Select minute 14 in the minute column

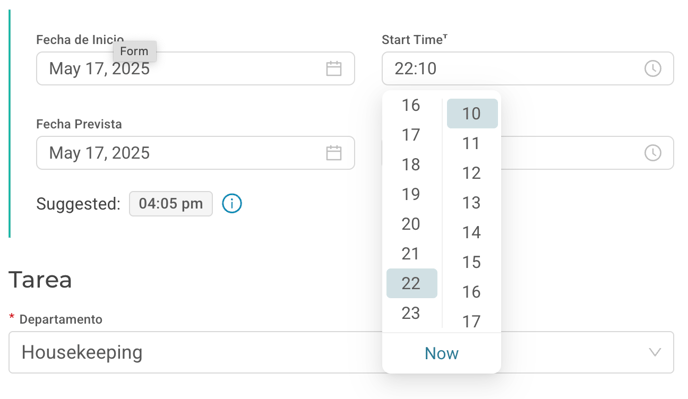(x=472, y=232)
